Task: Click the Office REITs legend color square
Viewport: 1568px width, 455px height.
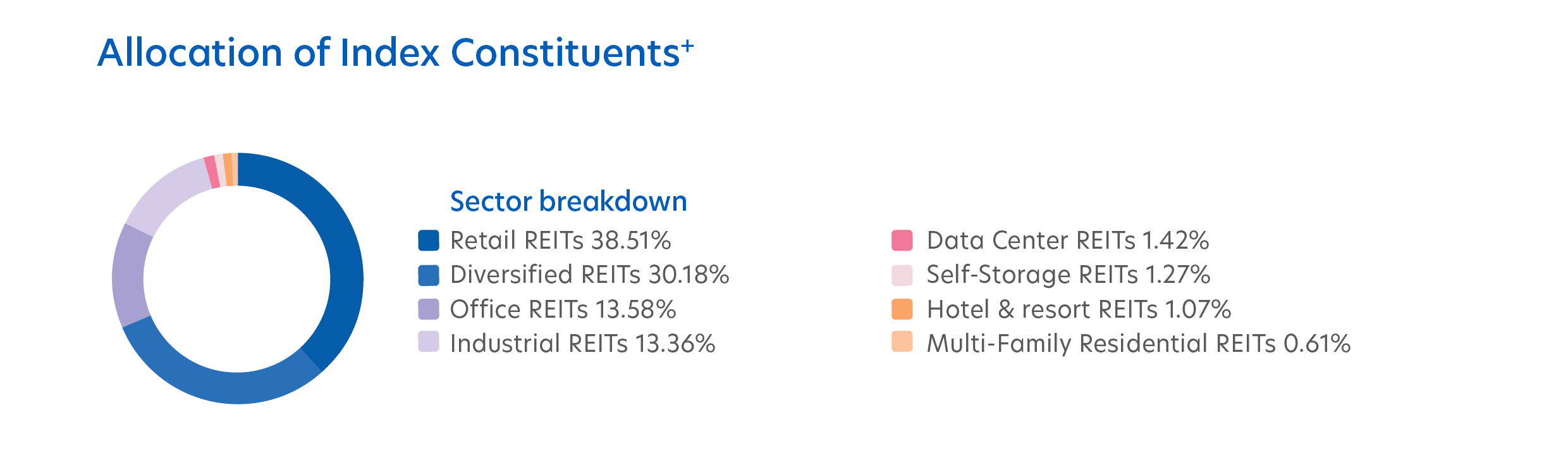Action: click(429, 309)
